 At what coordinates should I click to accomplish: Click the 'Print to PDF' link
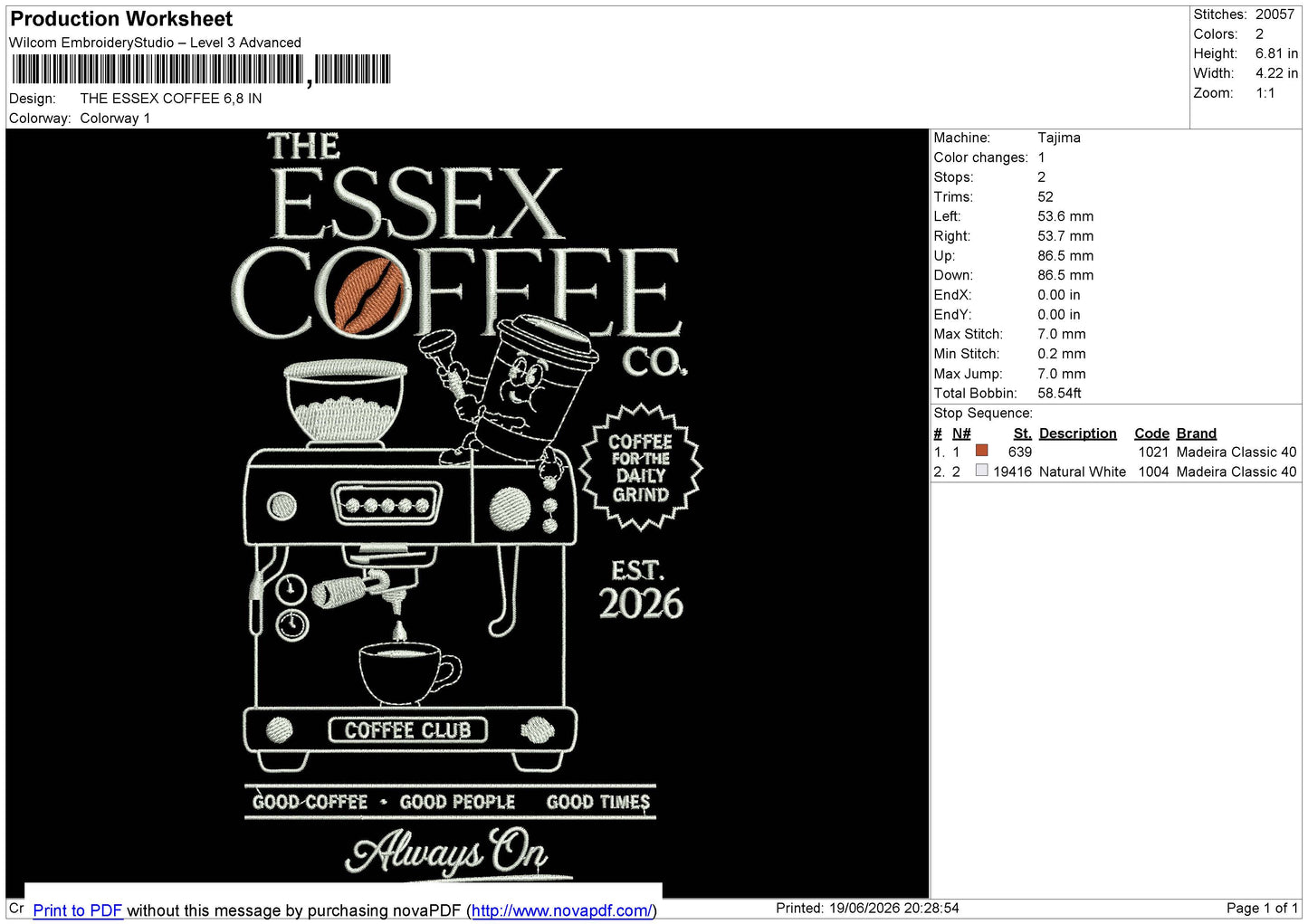(x=77, y=910)
